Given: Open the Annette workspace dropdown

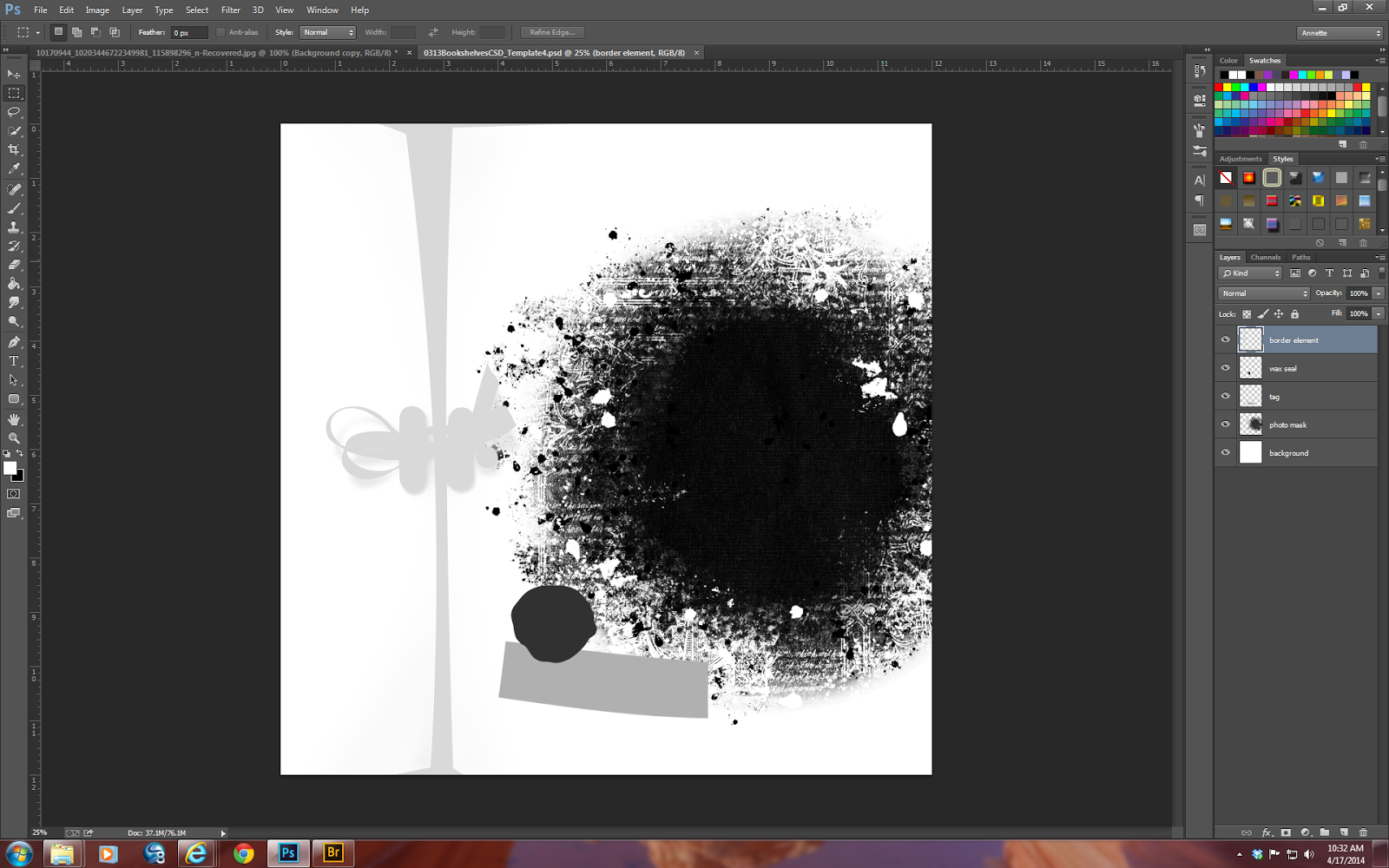Looking at the screenshot, I should point(1340,33).
